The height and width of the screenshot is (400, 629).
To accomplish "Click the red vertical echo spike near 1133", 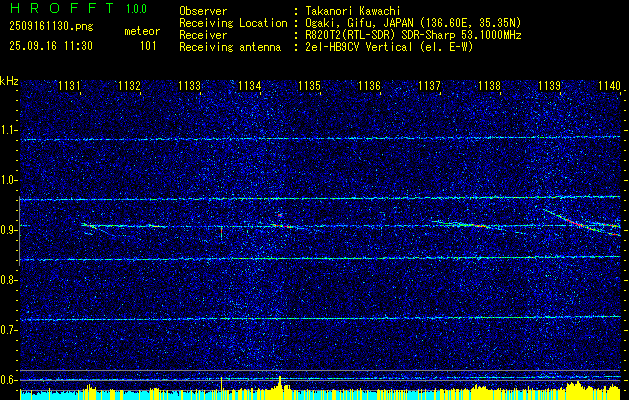I will 221,232.
